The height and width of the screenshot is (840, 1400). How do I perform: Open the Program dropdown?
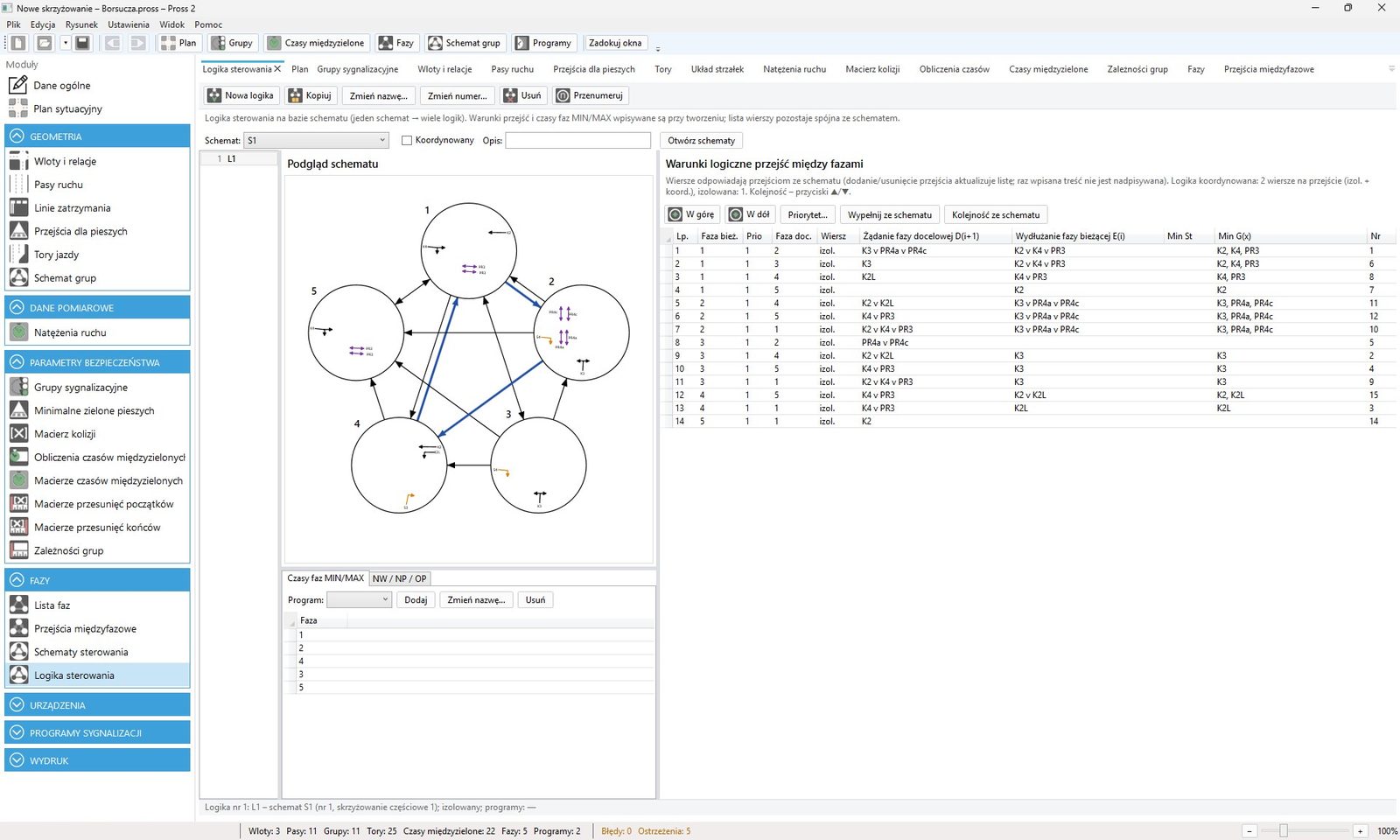pos(359,599)
